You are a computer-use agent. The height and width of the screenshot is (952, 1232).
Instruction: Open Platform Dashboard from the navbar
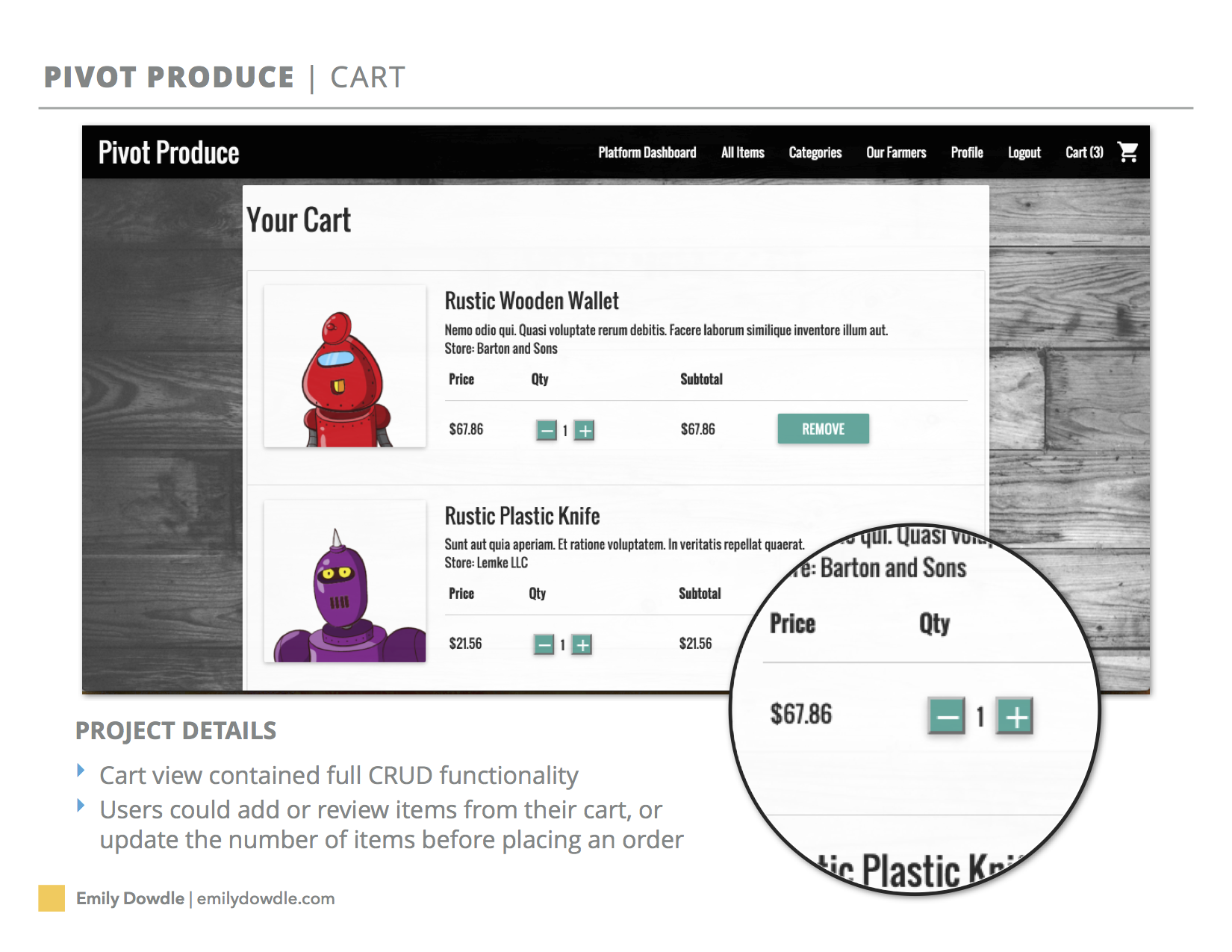(x=647, y=152)
